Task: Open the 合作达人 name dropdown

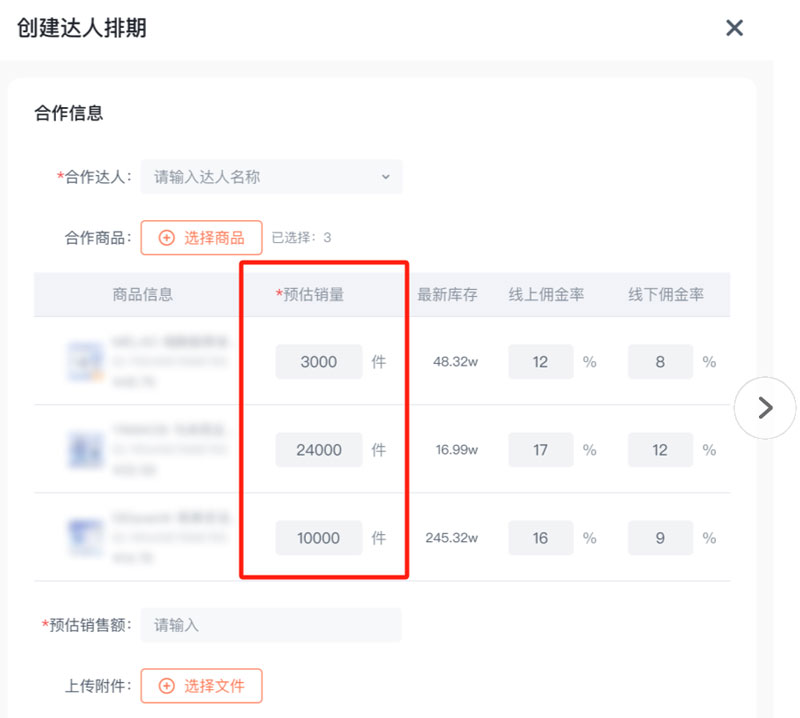Action: pyautogui.click(x=271, y=177)
